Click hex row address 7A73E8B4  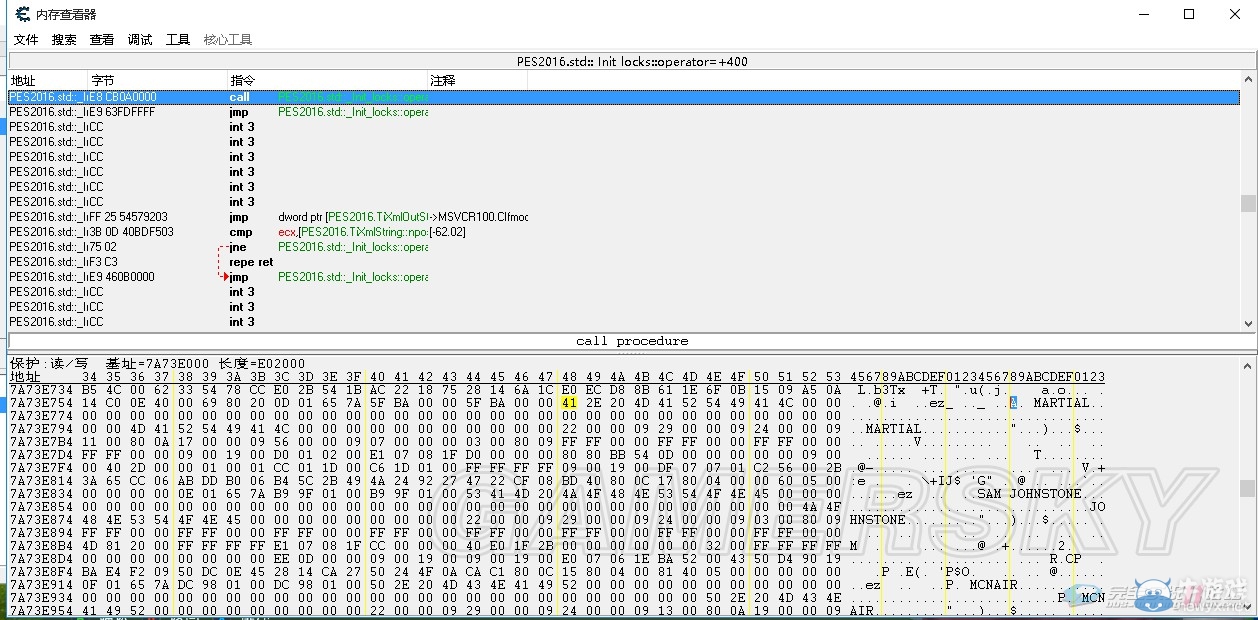pos(40,546)
